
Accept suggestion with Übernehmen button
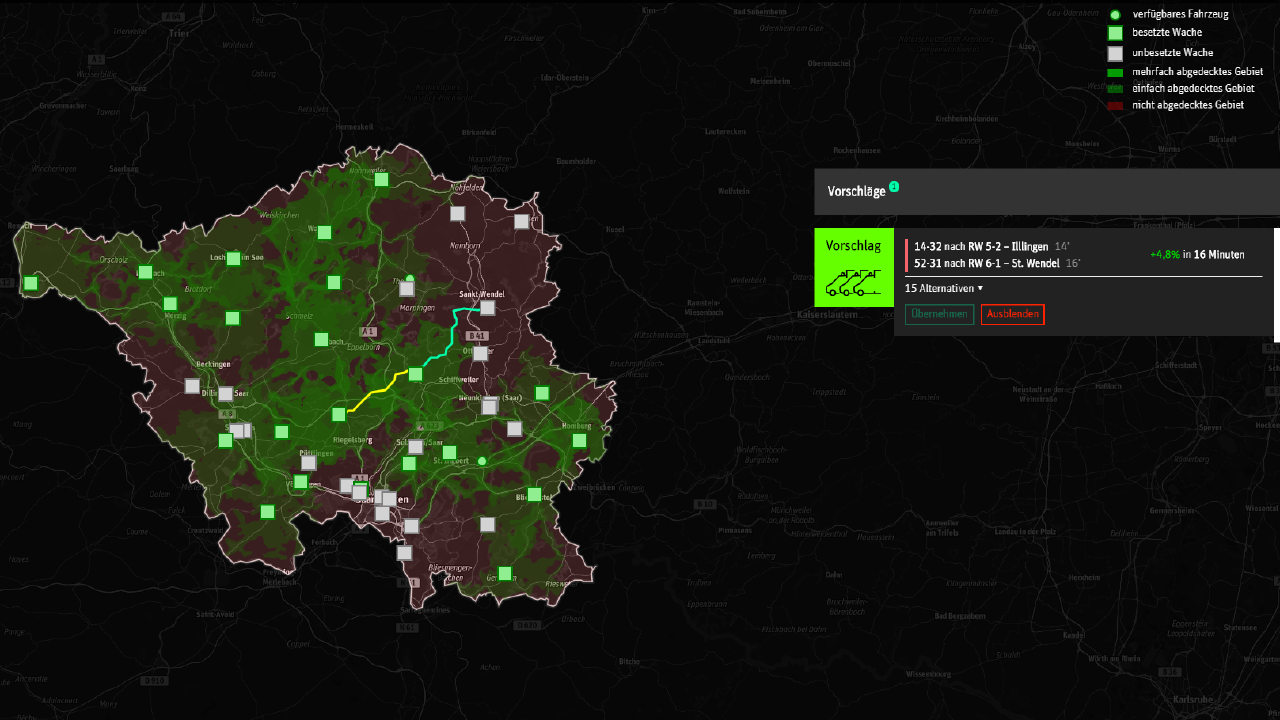[939, 314]
